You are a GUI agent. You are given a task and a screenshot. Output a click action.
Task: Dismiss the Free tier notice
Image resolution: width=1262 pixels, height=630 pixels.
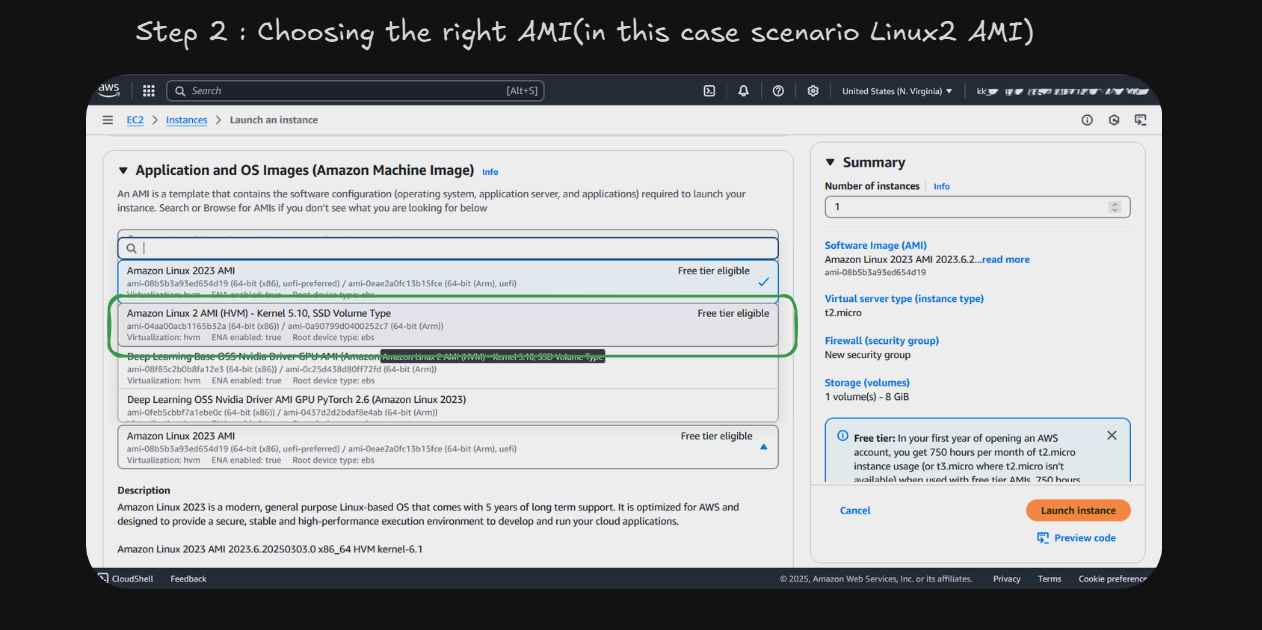click(x=1112, y=435)
